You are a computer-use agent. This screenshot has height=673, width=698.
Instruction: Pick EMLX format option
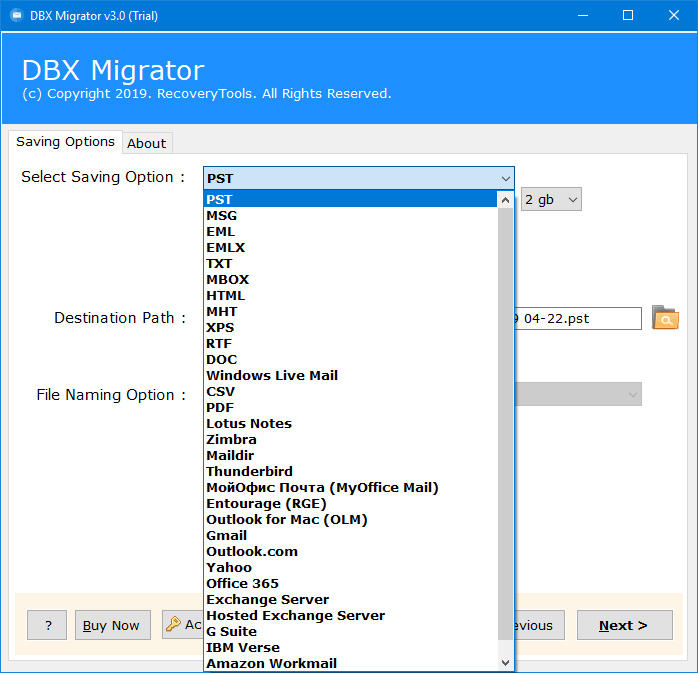350,247
